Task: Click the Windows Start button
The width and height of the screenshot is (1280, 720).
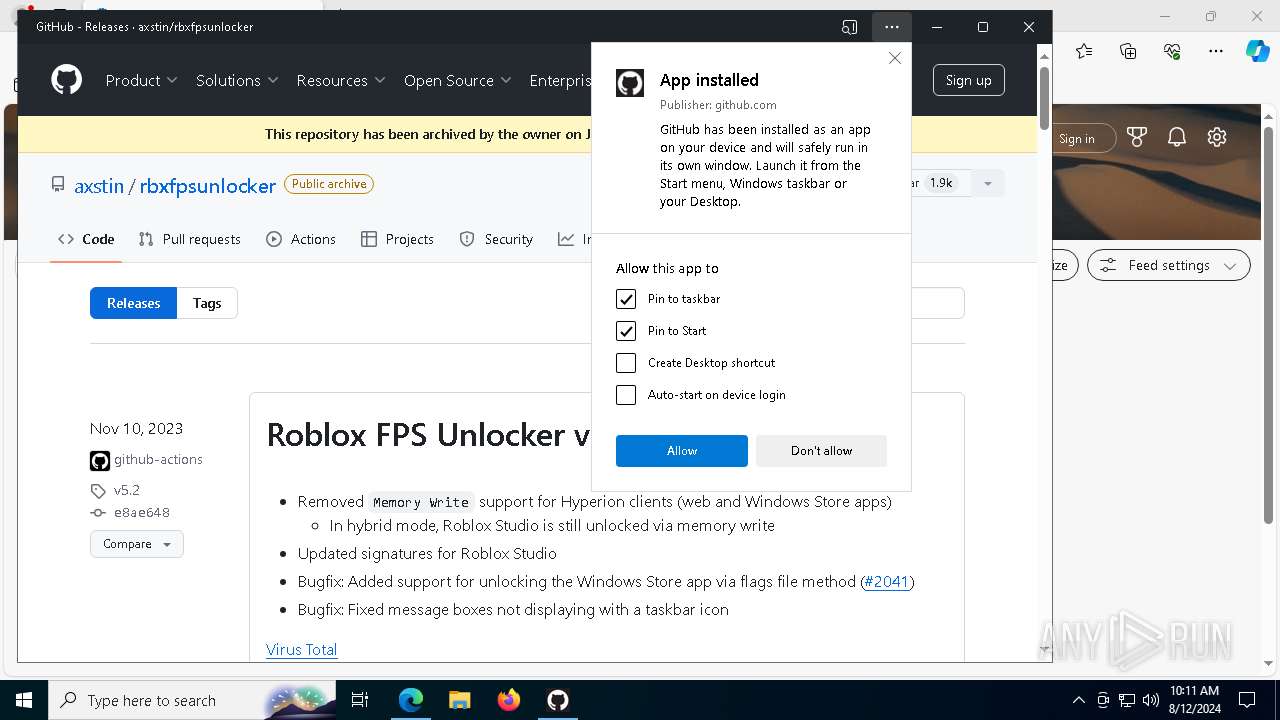Action: pos(24,700)
